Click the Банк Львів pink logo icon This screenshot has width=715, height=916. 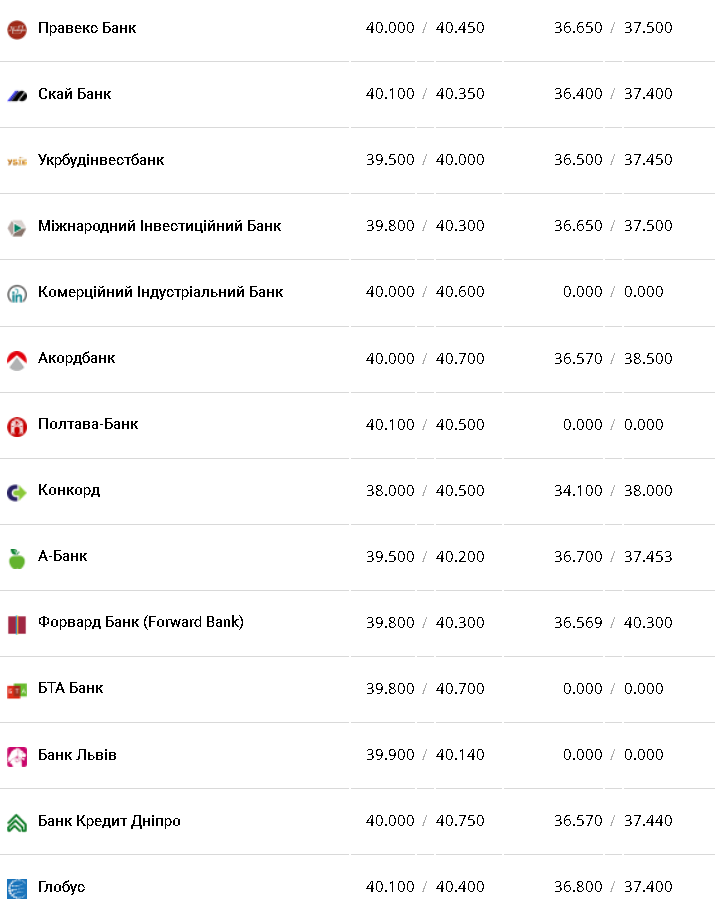coord(16,756)
